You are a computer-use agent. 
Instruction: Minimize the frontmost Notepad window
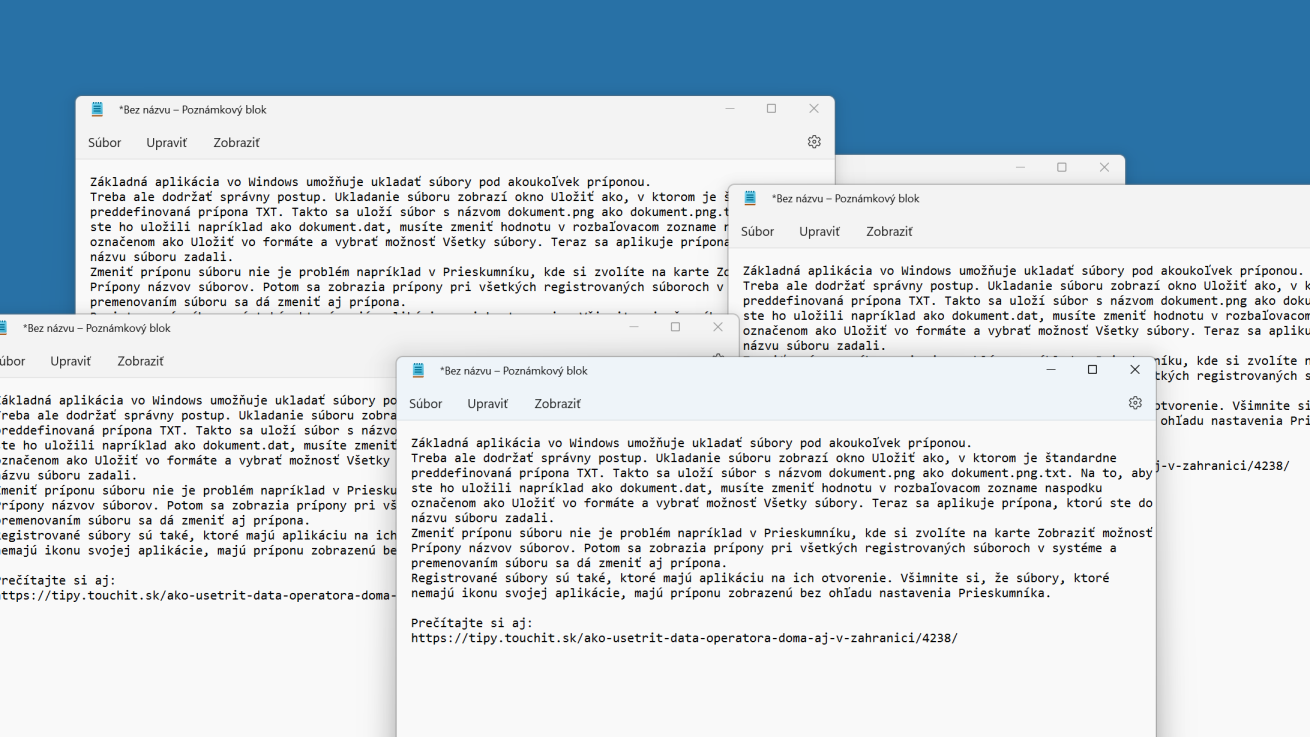click(1050, 370)
